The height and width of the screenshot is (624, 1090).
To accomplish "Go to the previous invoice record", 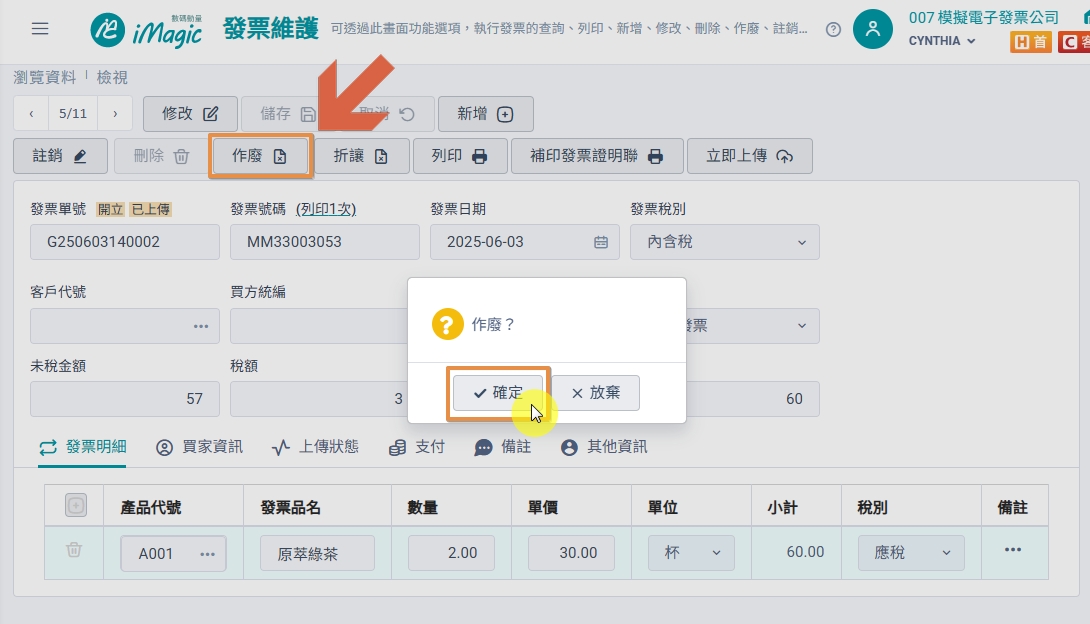I will click(31, 113).
